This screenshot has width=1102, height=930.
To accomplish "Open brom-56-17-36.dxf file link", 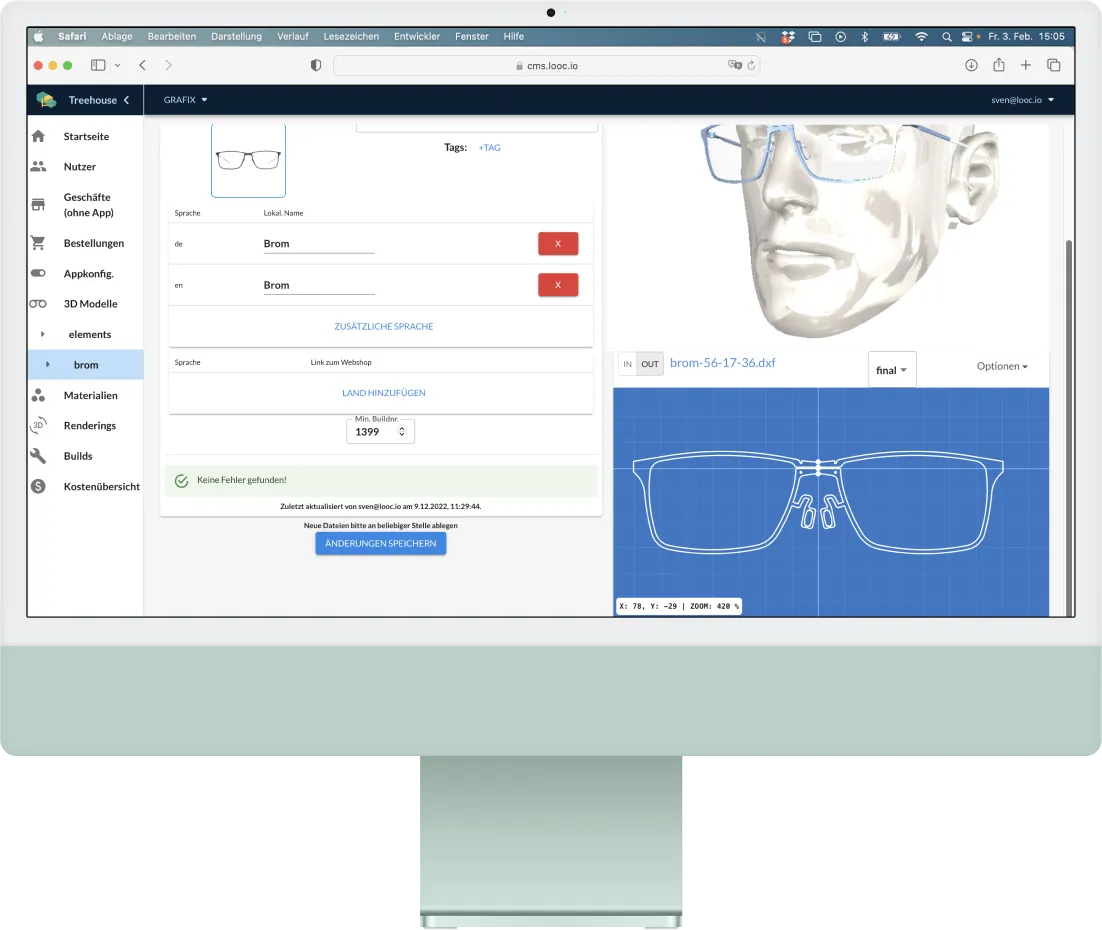I will pos(722,363).
